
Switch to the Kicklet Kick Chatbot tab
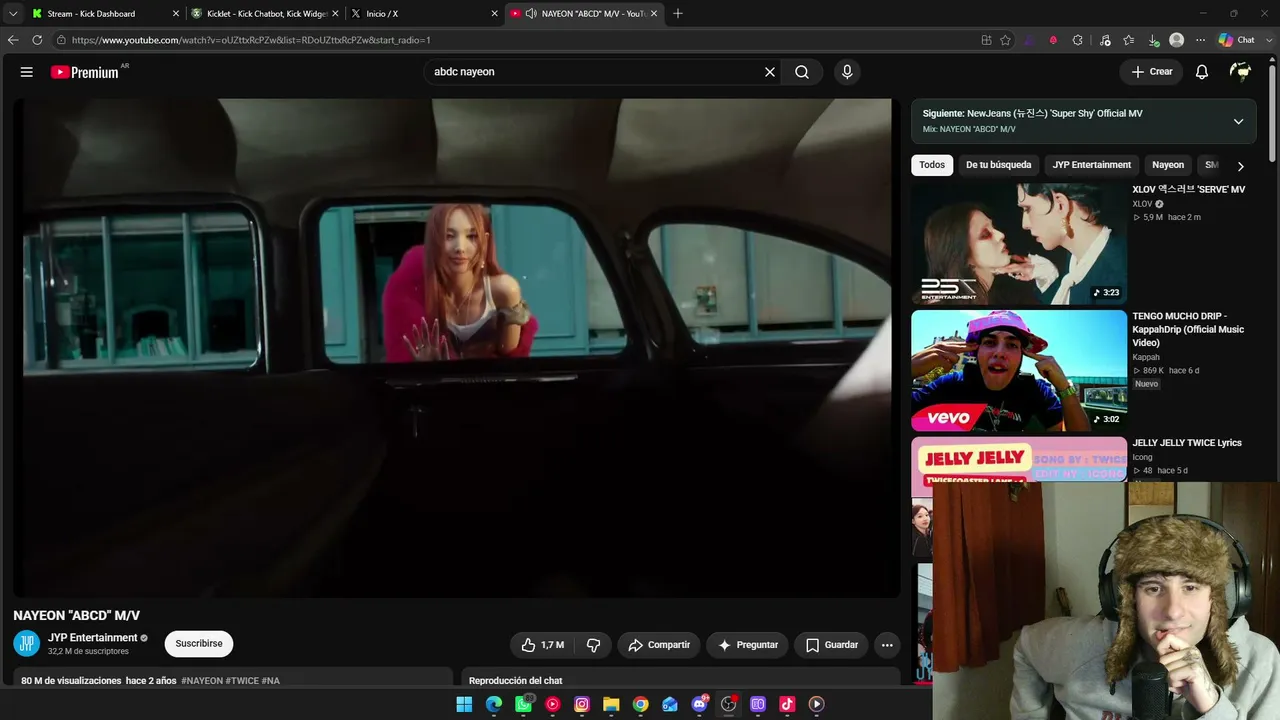click(x=264, y=14)
